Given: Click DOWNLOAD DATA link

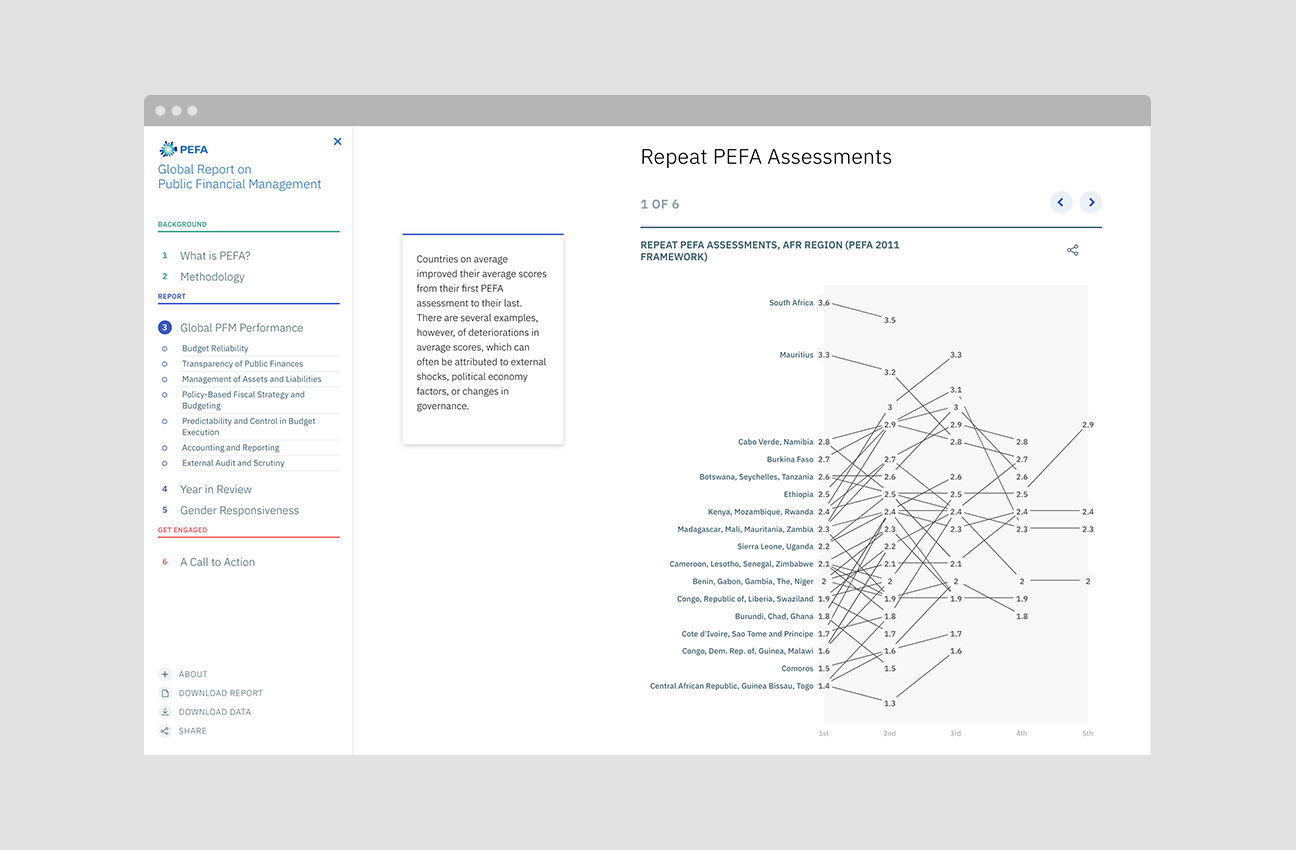Looking at the screenshot, I should 215,712.
